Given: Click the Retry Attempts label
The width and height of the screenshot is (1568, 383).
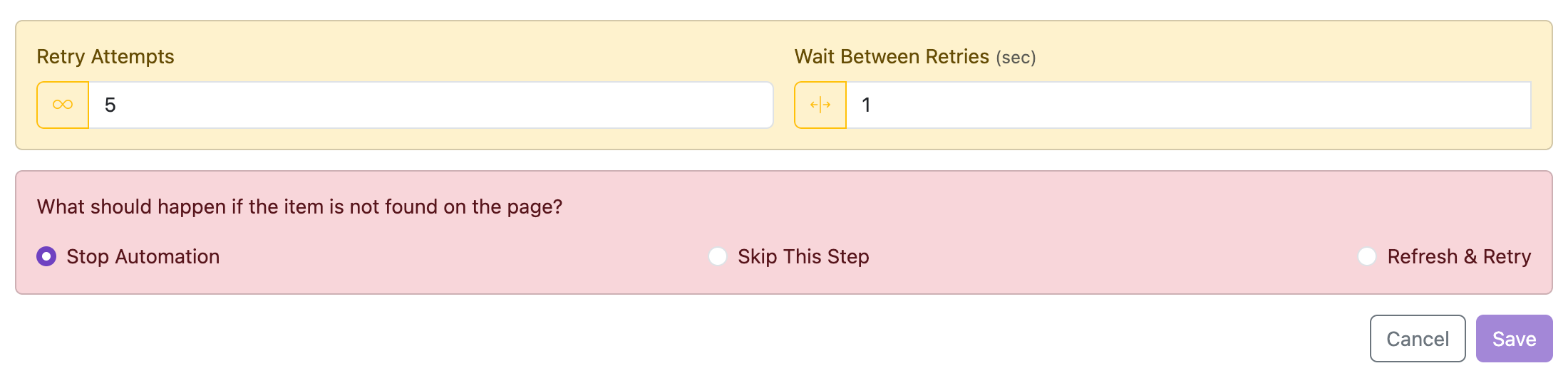Looking at the screenshot, I should point(105,57).
